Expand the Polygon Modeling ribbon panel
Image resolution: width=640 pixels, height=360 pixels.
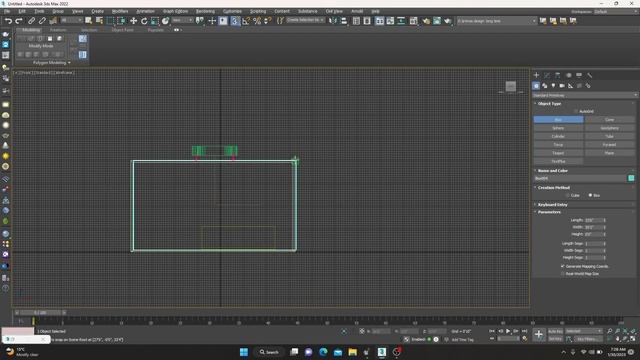[51, 63]
